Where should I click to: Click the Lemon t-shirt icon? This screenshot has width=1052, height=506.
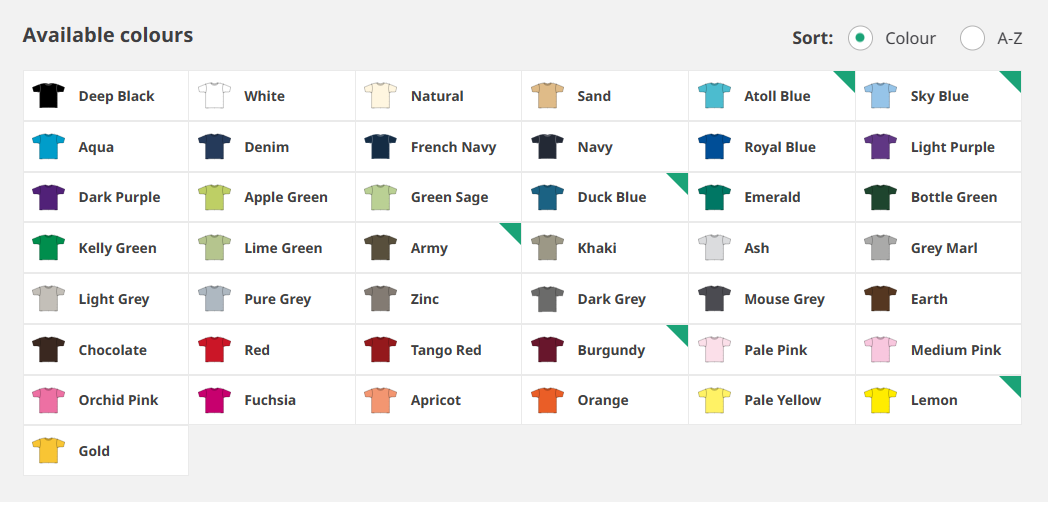point(881,400)
